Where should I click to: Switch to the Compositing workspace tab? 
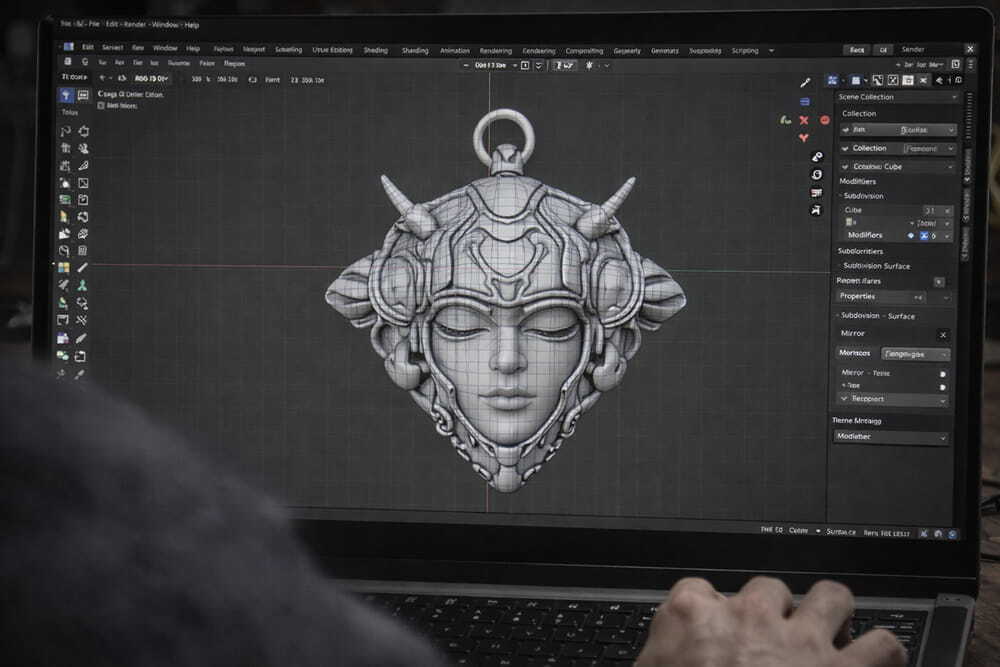[x=584, y=50]
